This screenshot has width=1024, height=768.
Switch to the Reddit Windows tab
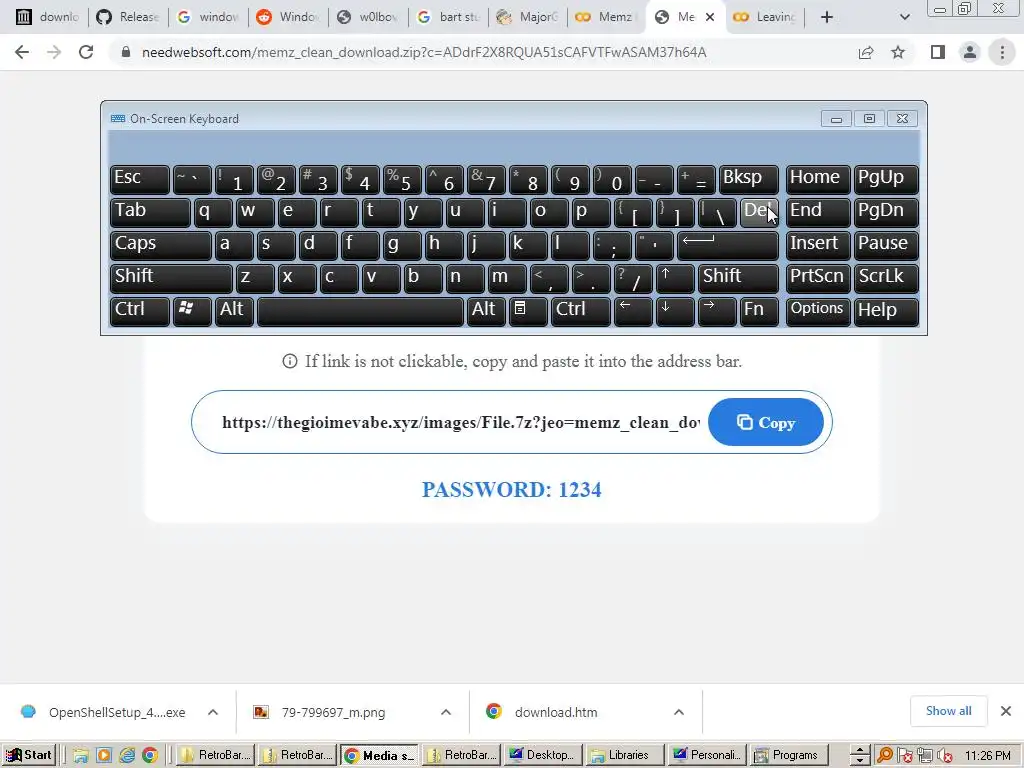pos(288,17)
